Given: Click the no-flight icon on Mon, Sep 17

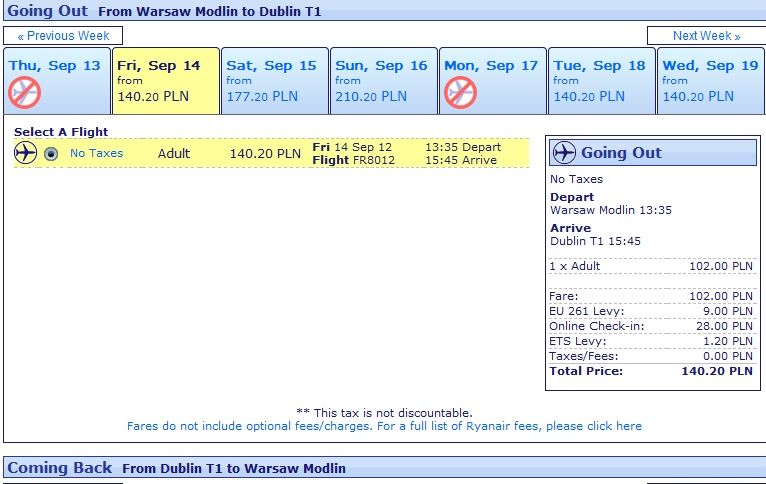Looking at the screenshot, I should 460,92.
